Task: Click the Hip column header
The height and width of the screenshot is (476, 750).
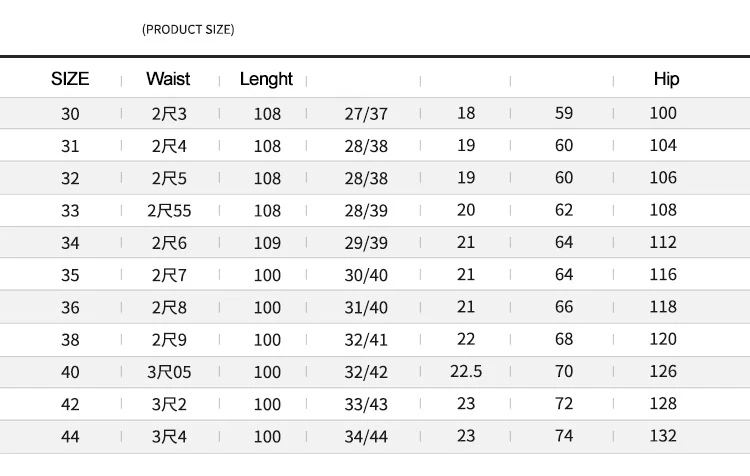Action: coord(666,79)
